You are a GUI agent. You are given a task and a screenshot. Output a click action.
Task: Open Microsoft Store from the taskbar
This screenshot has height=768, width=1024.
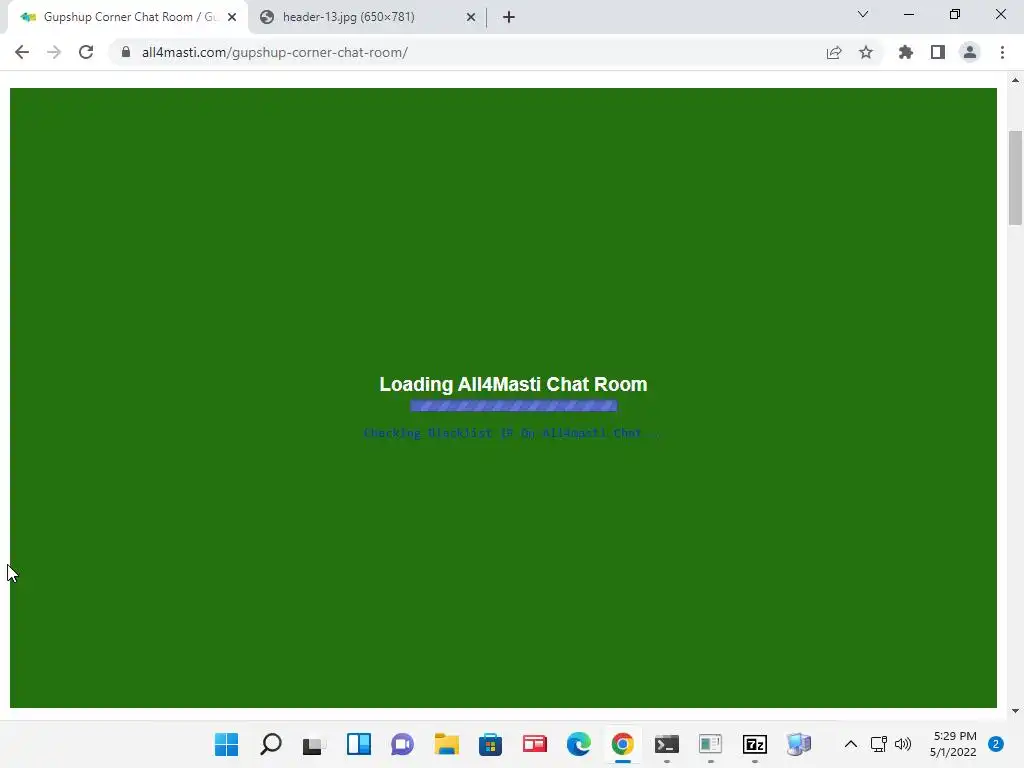pos(490,744)
